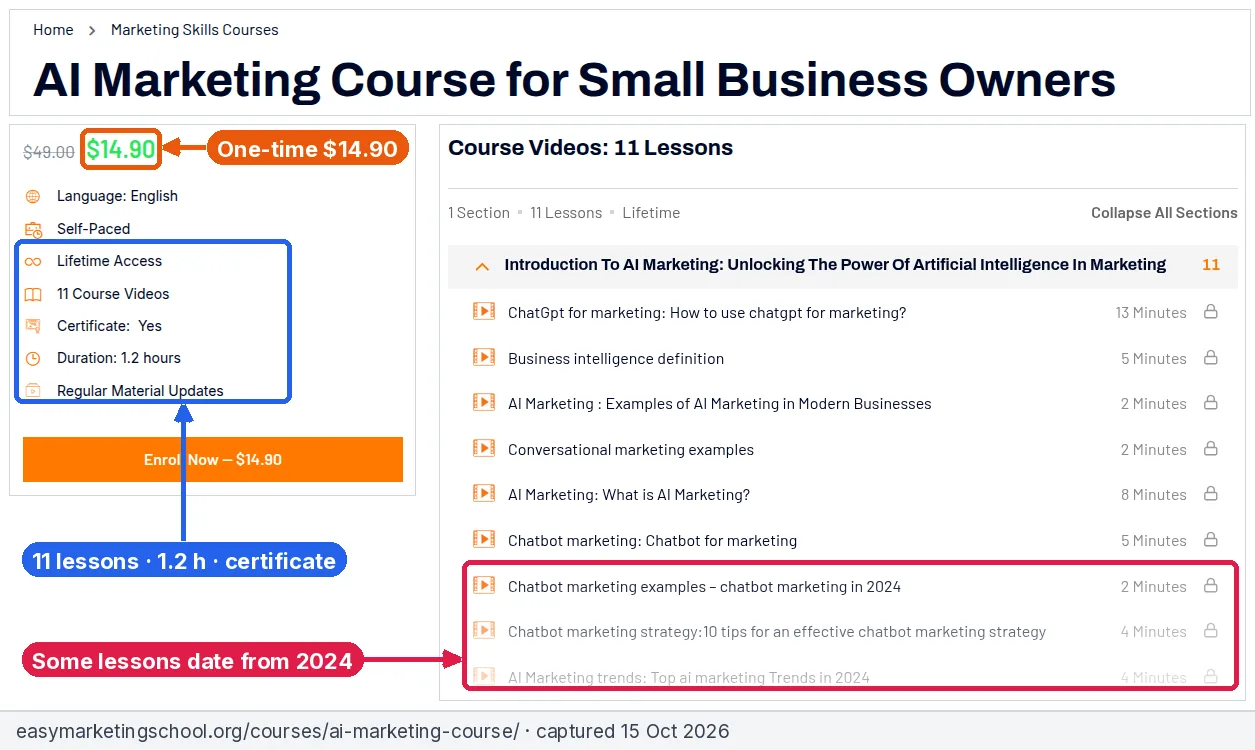Click the clock icon next to Duration
1255x750 pixels.
[33, 358]
